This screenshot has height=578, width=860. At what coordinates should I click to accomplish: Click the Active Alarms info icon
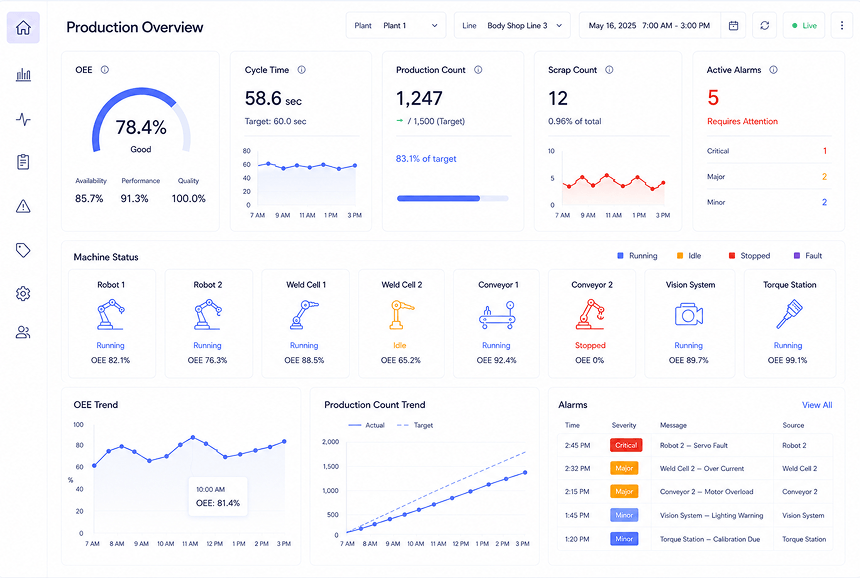[x=773, y=70]
